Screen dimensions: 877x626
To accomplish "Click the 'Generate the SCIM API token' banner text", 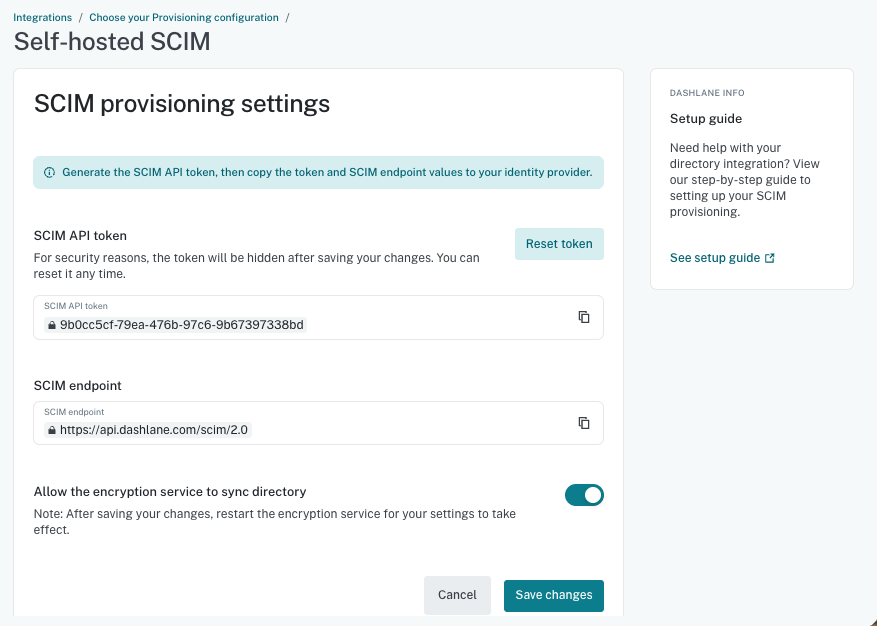I will click(327, 172).
